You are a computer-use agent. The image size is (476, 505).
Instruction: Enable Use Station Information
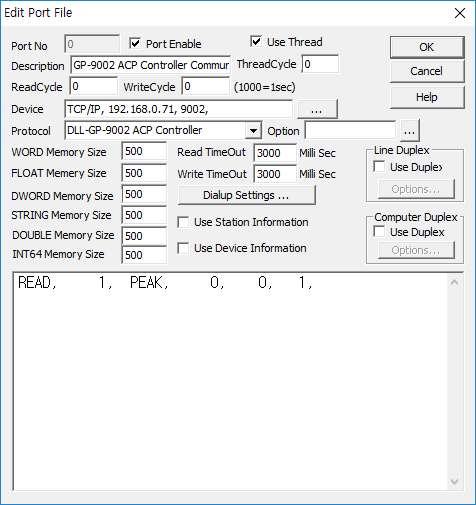[x=183, y=222]
